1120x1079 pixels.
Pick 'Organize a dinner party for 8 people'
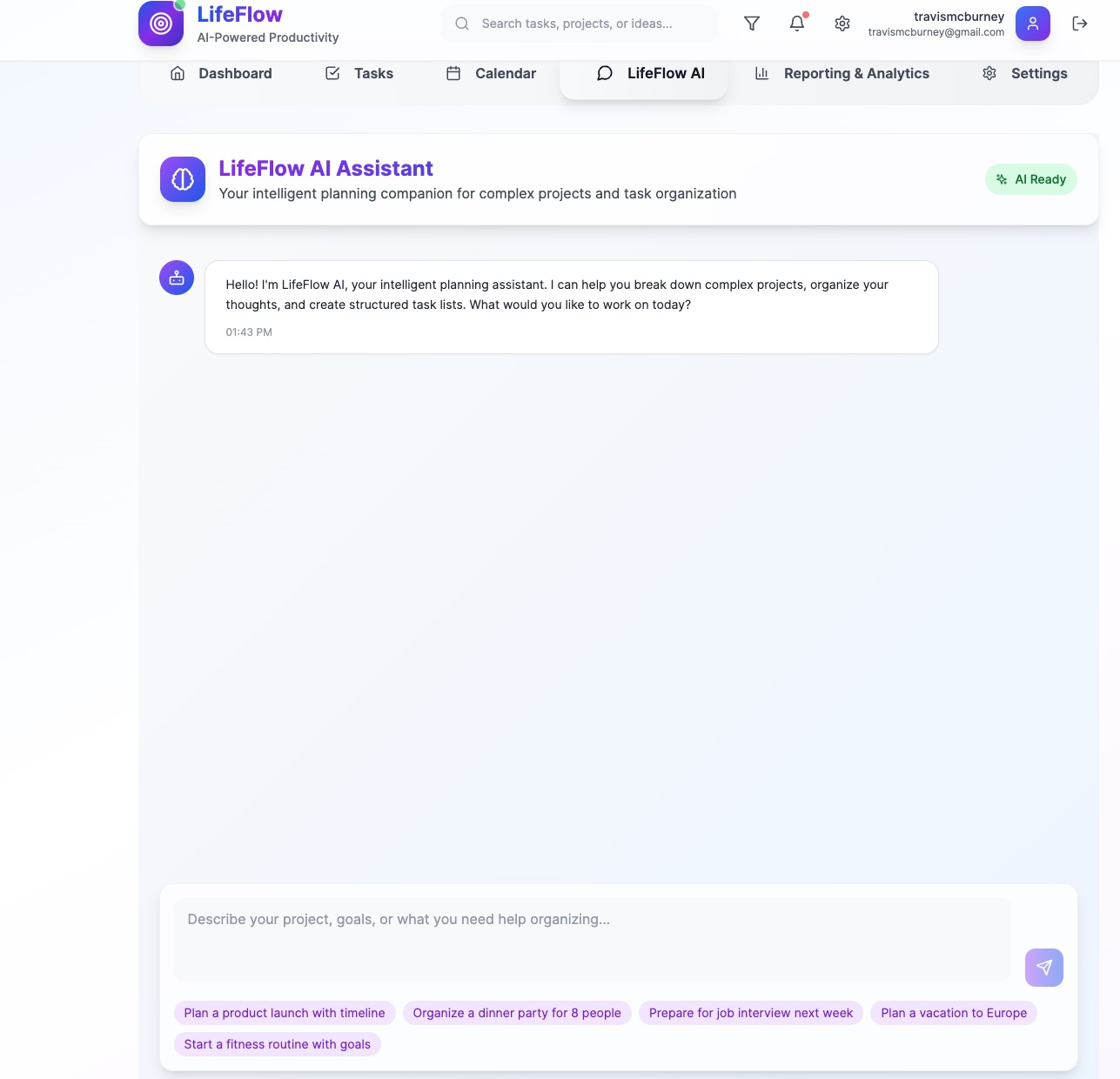(x=517, y=1013)
